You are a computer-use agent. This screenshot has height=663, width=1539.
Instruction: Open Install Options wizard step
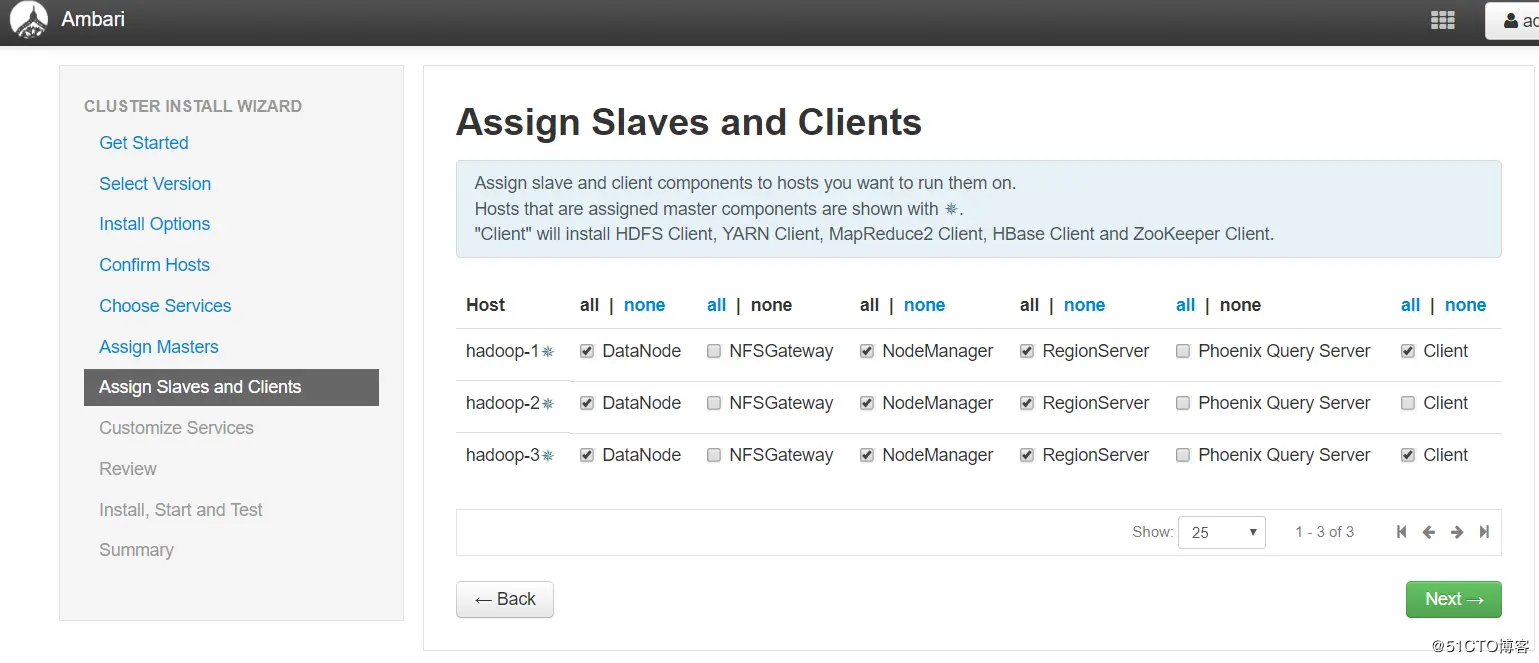click(x=155, y=224)
